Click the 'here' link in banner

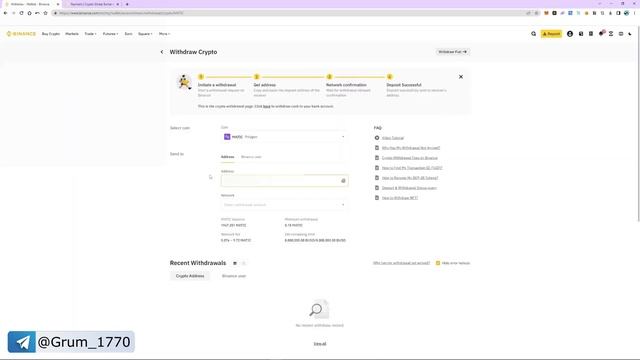pyautogui.click(x=267, y=107)
